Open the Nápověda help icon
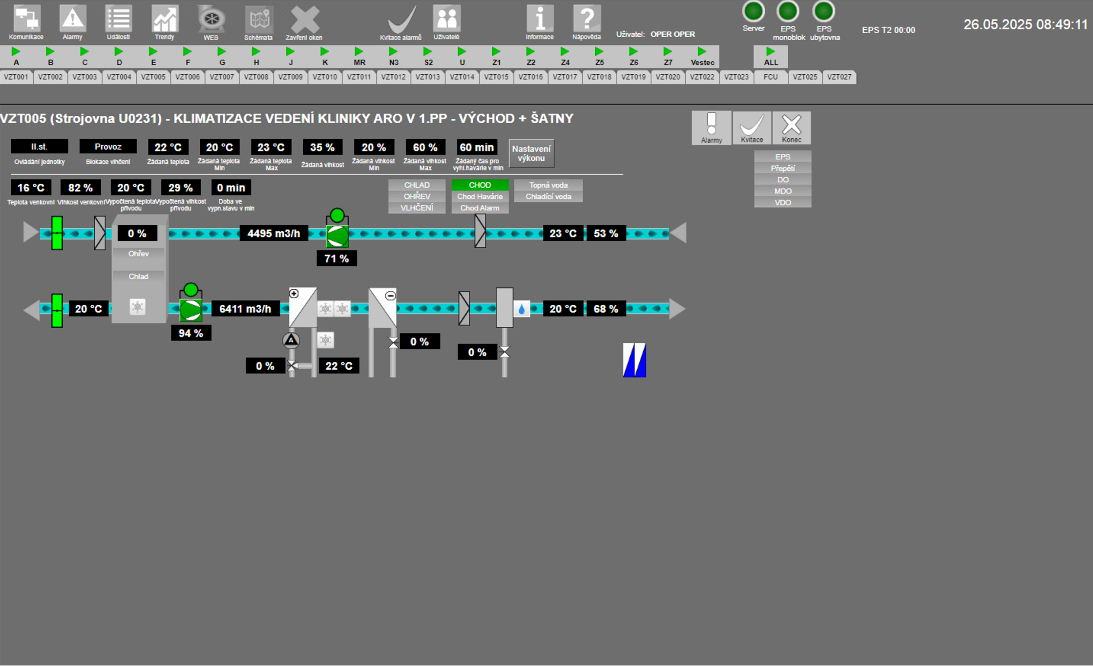Screen dimensions: 1093x666 tap(586, 18)
